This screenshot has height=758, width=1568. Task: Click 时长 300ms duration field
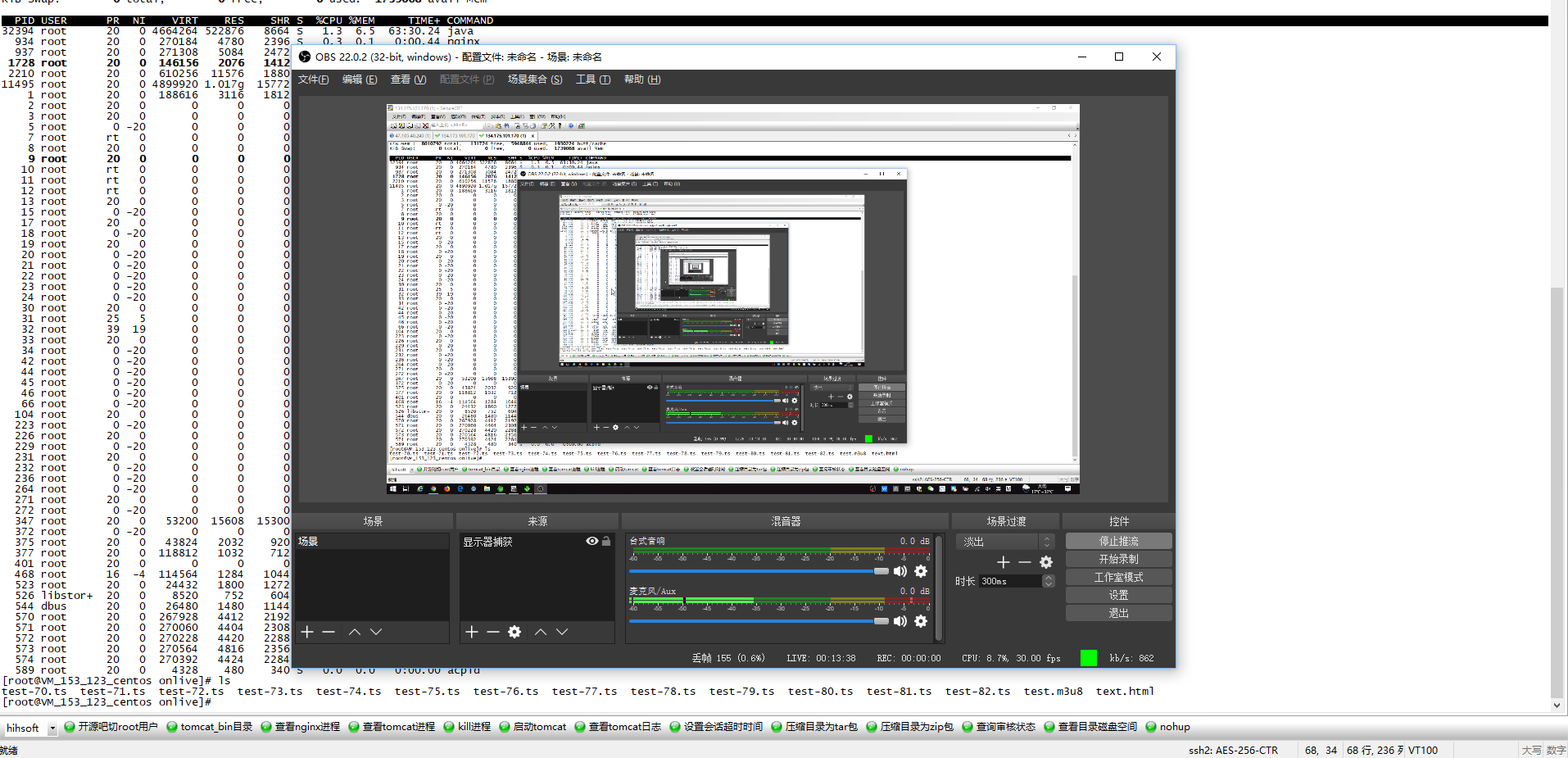(x=1010, y=581)
